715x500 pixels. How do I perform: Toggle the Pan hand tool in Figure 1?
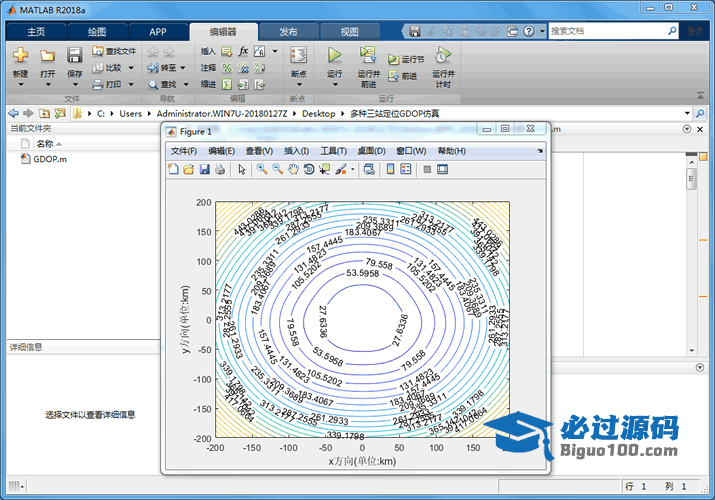click(x=293, y=170)
